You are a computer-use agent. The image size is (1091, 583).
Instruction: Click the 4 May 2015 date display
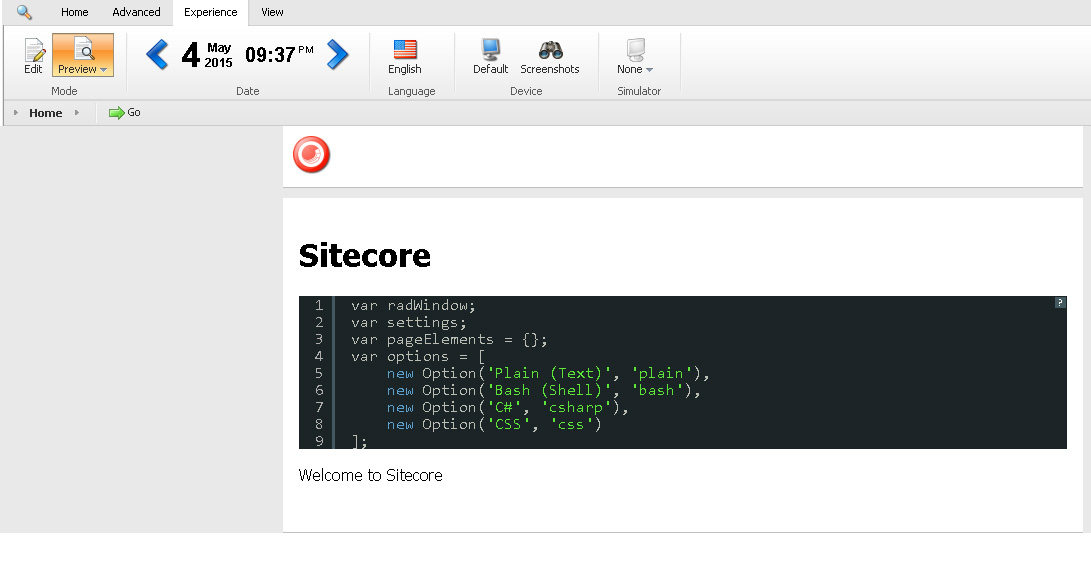[207, 54]
